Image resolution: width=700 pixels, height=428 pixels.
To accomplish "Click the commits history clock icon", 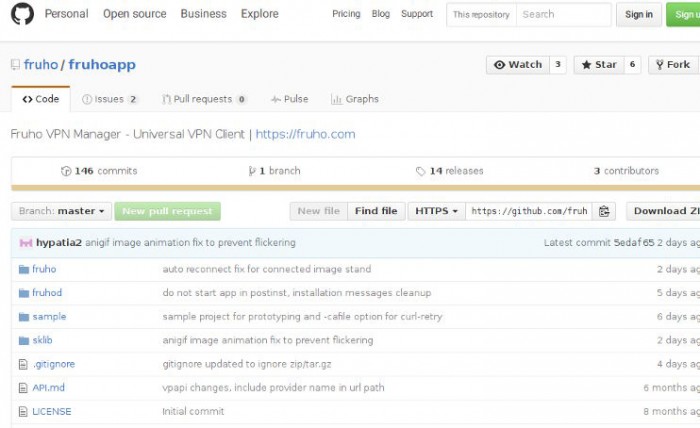I will [x=66, y=171].
